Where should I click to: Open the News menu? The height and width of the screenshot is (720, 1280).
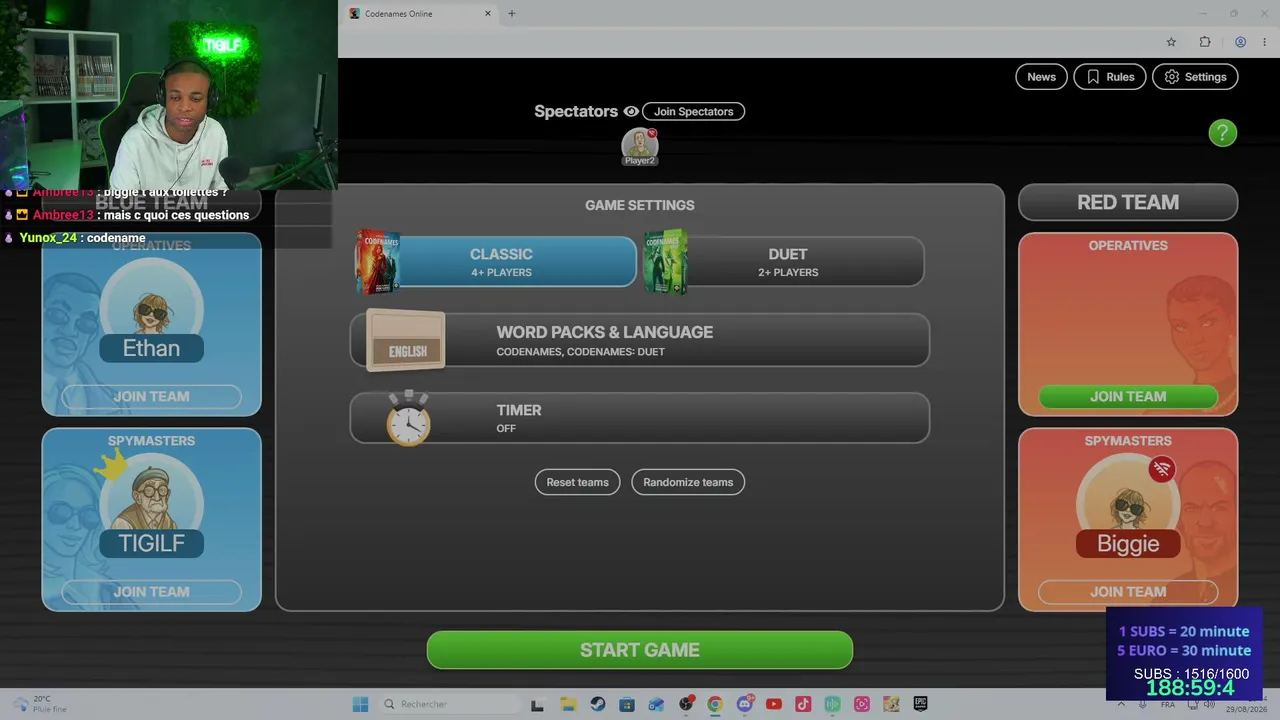(x=1041, y=77)
